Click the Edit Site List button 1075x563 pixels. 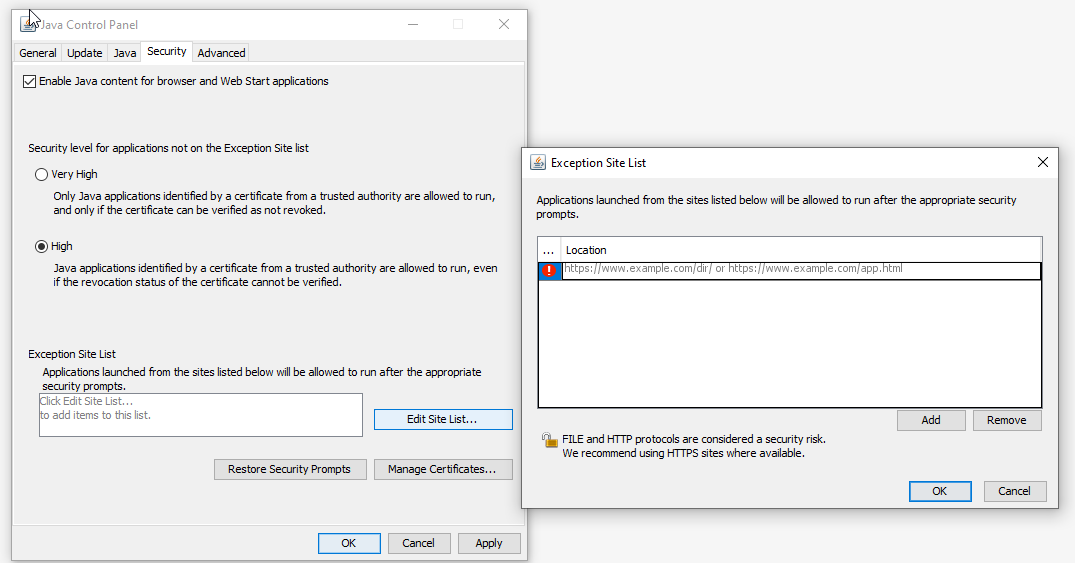pyautogui.click(x=443, y=420)
